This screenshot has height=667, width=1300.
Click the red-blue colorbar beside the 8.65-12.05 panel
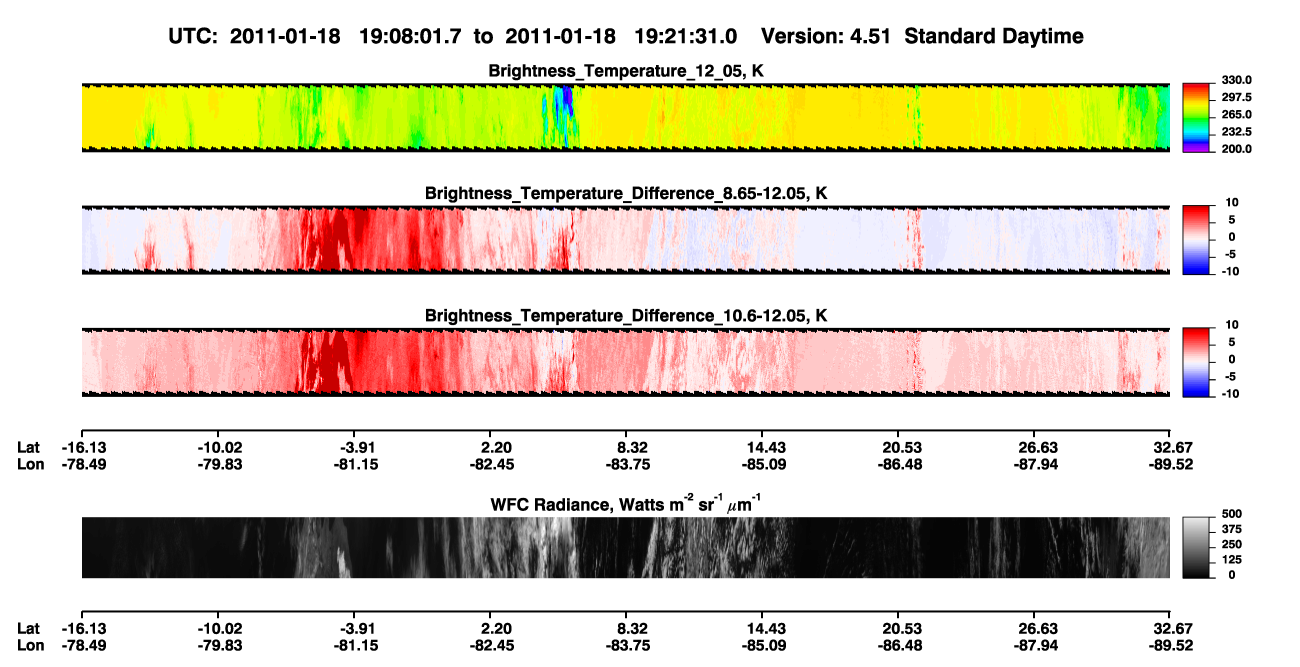pyautogui.click(x=1196, y=238)
